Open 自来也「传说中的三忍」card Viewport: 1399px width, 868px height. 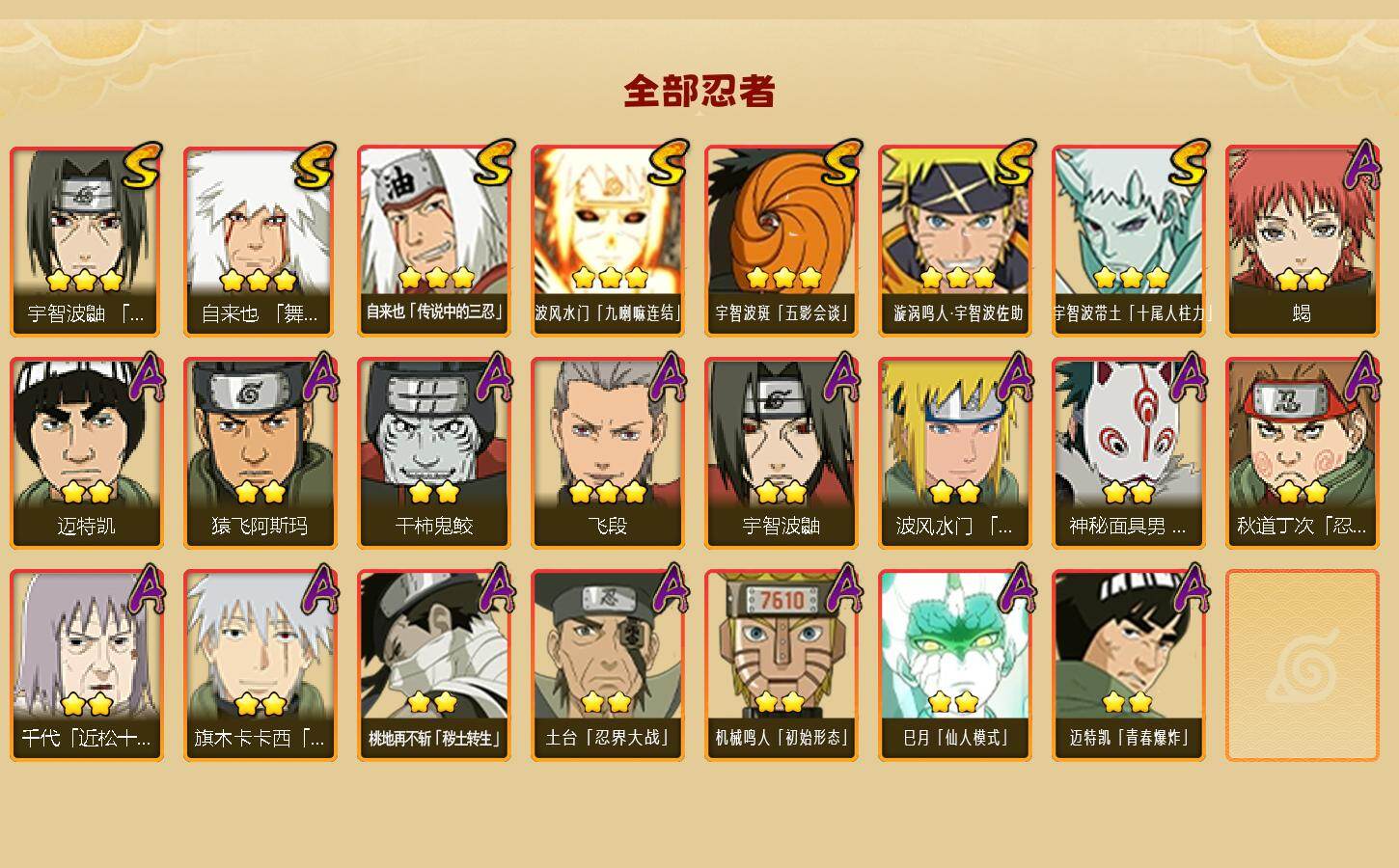click(x=433, y=241)
